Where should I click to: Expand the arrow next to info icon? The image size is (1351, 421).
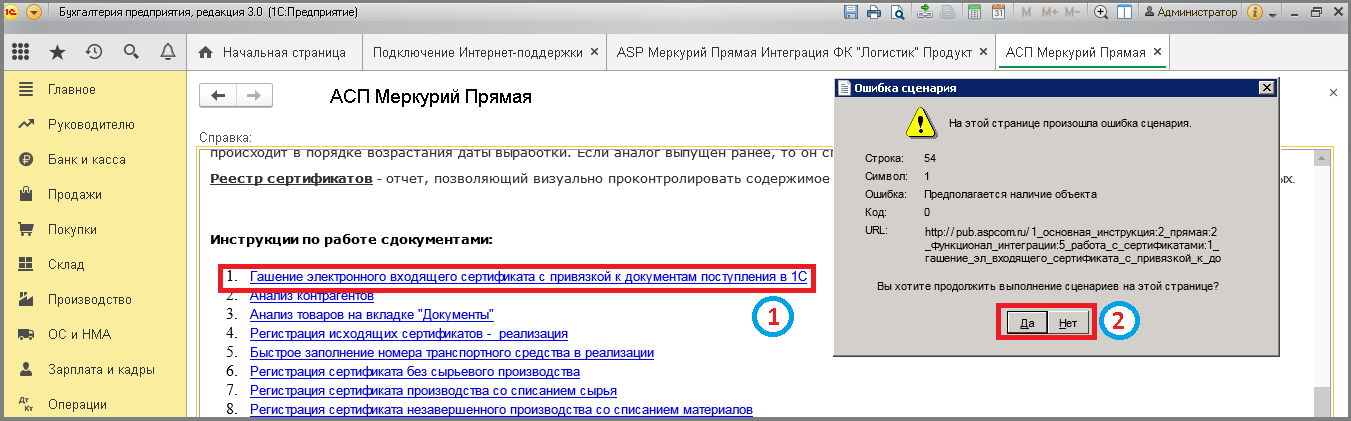1273,16
